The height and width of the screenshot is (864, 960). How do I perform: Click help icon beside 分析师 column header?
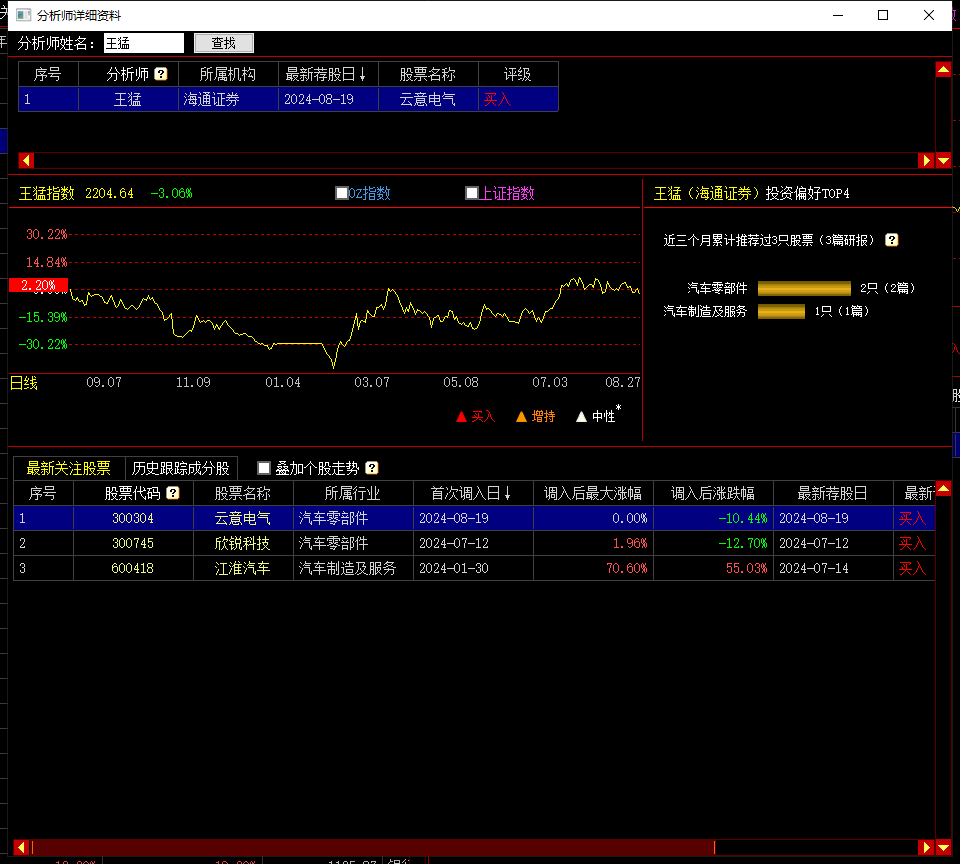coord(160,74)
